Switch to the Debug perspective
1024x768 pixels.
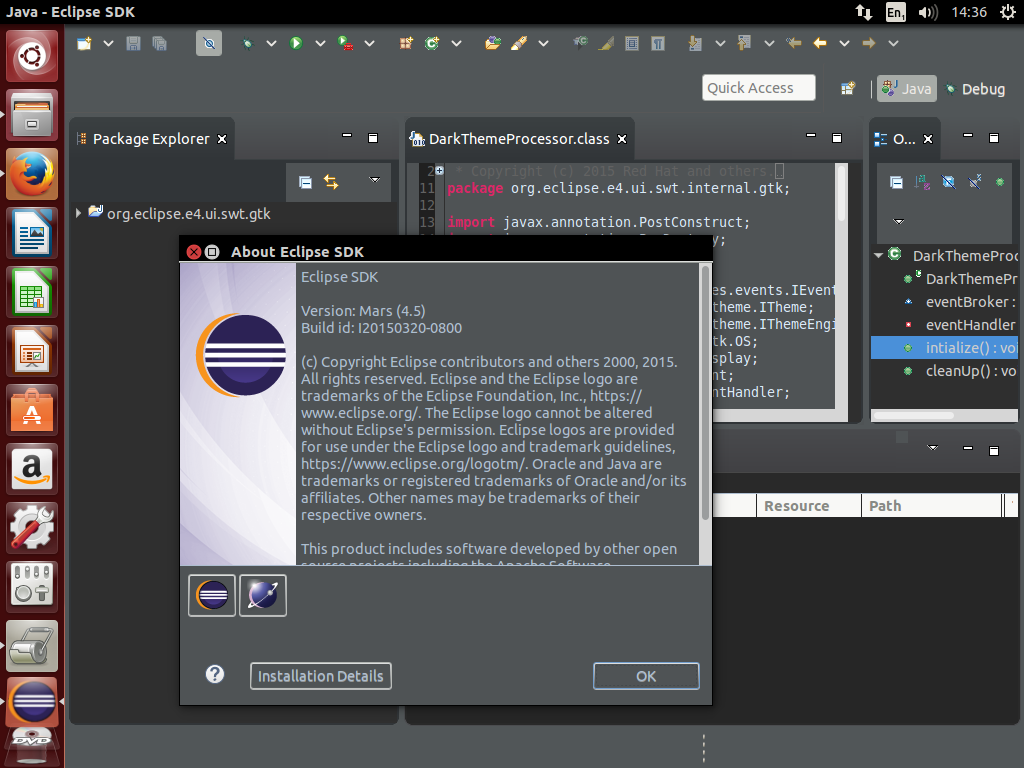(x=975, y=89)
